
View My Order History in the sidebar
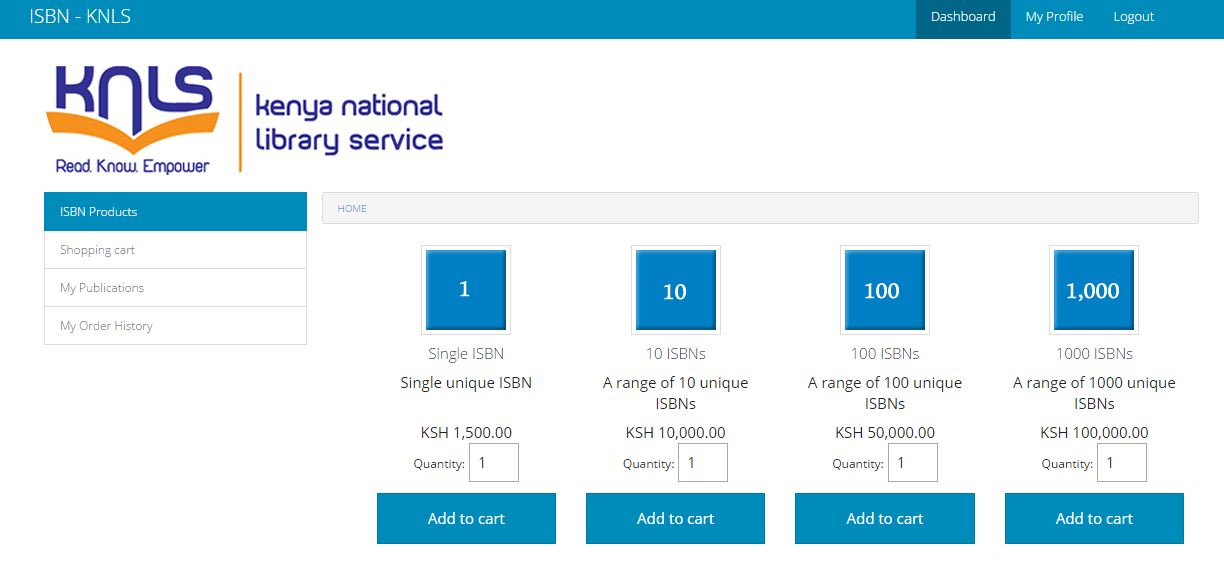(175, 326)
